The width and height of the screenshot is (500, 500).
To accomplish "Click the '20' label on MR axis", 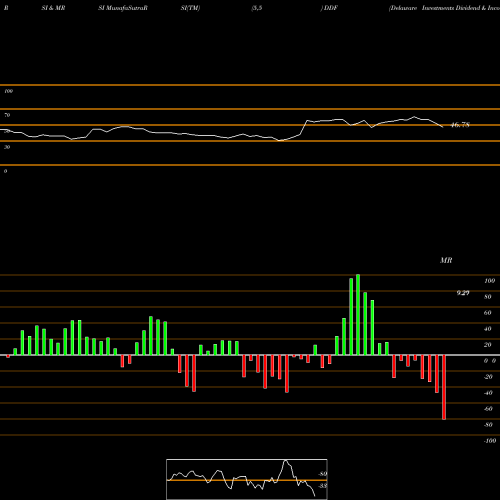I will tap(488, 345).
